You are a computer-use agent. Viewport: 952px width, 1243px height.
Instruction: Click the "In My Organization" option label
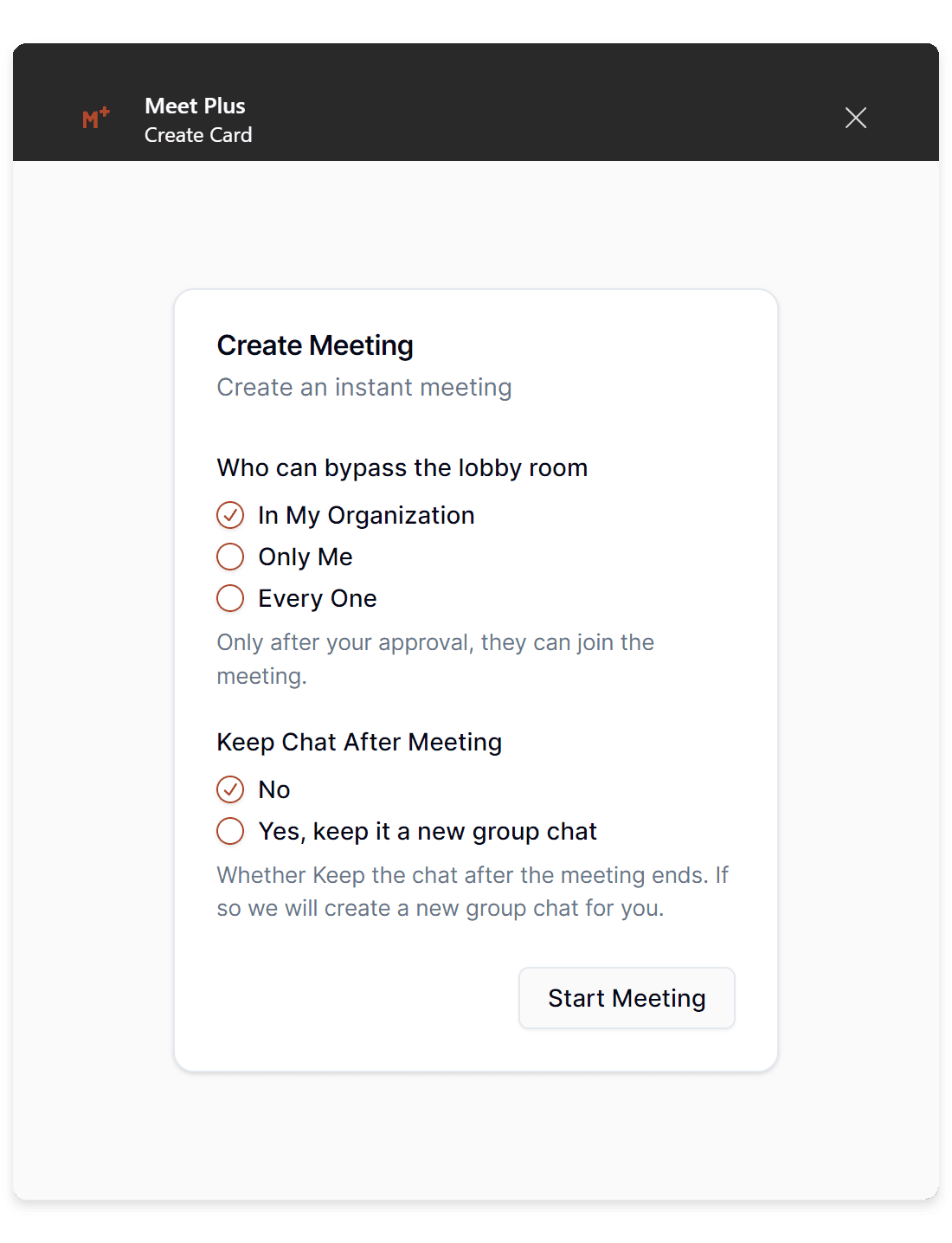click(366, 515)
